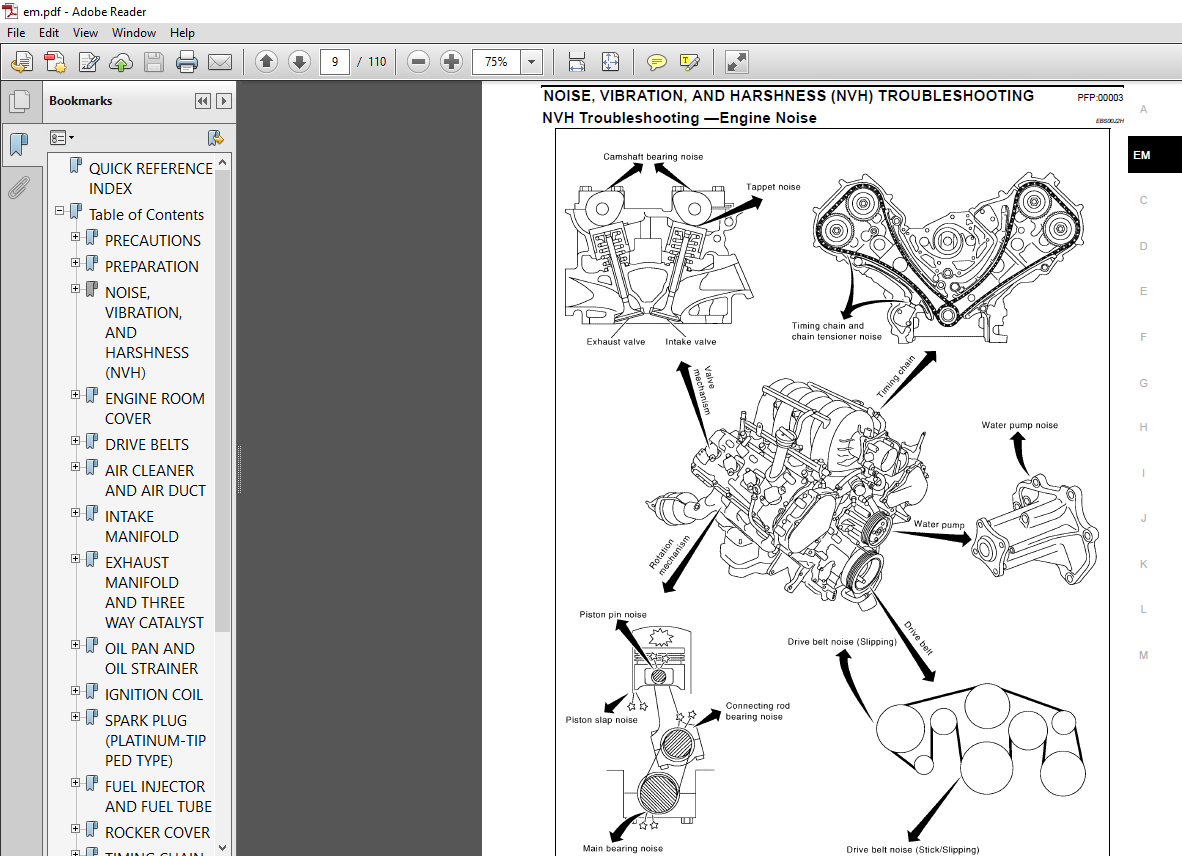Expand the OIL PAN AND OIL STRAINER node
This screenshot has height=856, width=1182.
75,644
